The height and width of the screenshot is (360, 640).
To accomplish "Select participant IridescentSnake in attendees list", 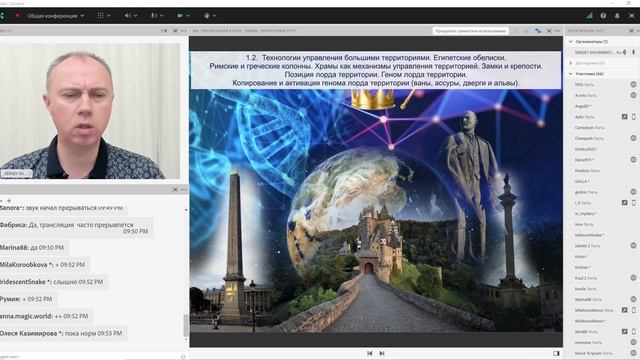I will coord(589,235).
